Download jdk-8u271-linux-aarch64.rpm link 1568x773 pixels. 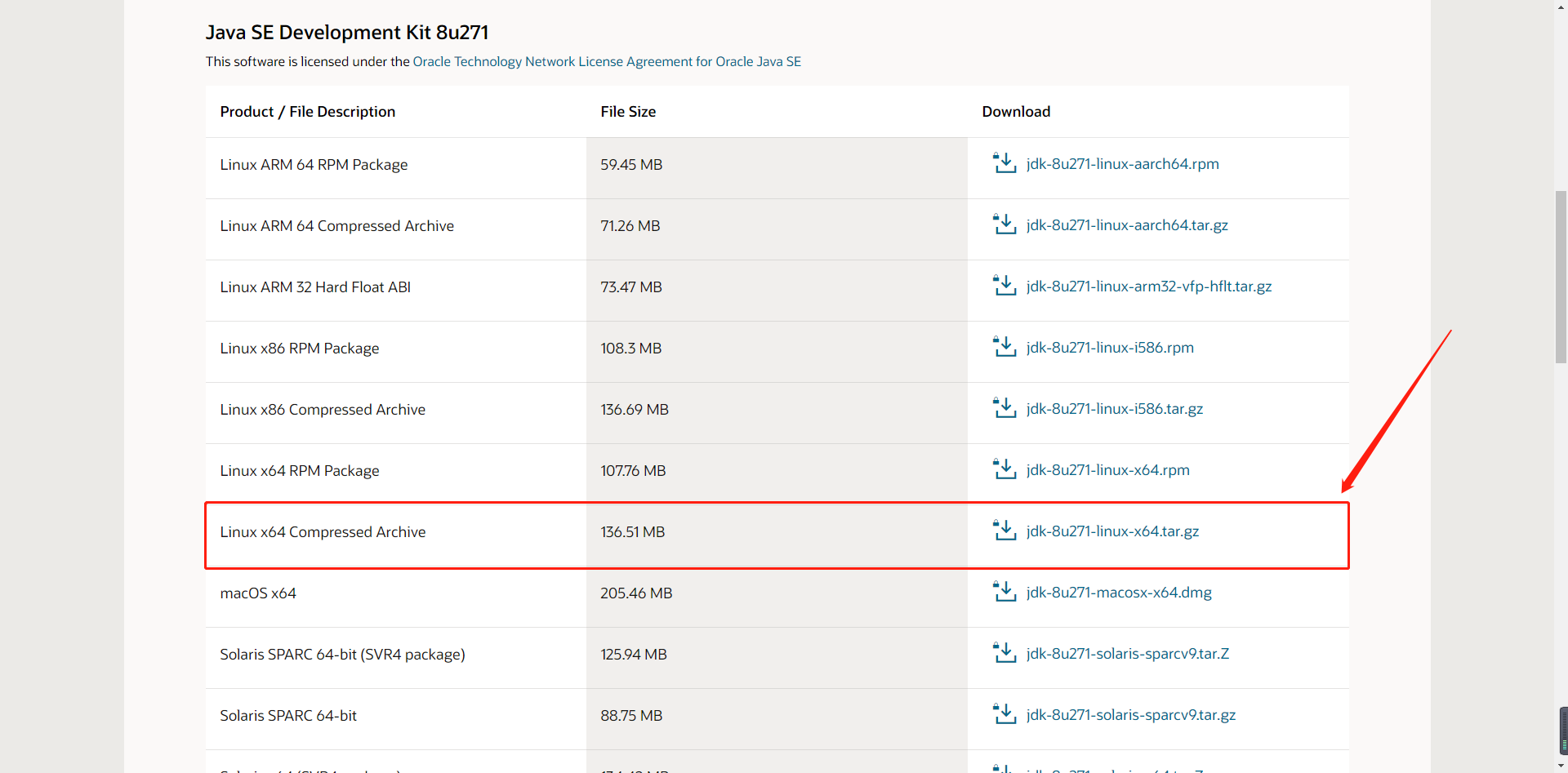point(1123,164)
